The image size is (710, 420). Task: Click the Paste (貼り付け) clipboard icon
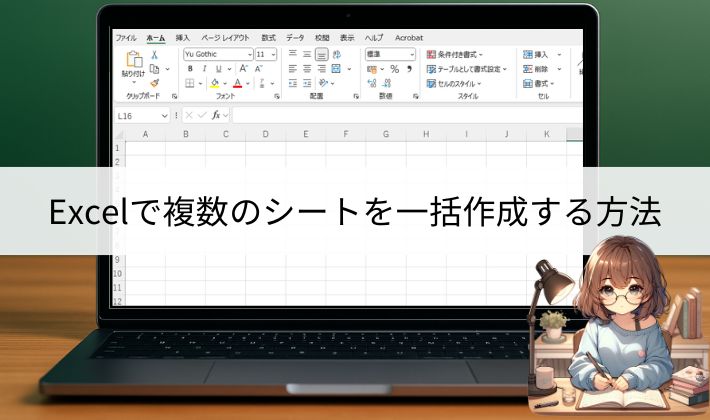[132, 60]
